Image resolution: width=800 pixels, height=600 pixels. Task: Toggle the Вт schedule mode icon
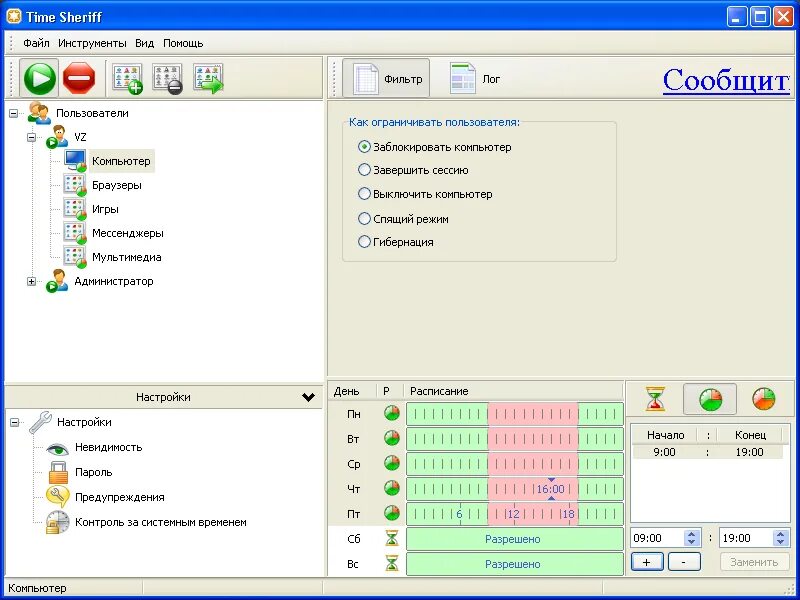tap(392, 438)
